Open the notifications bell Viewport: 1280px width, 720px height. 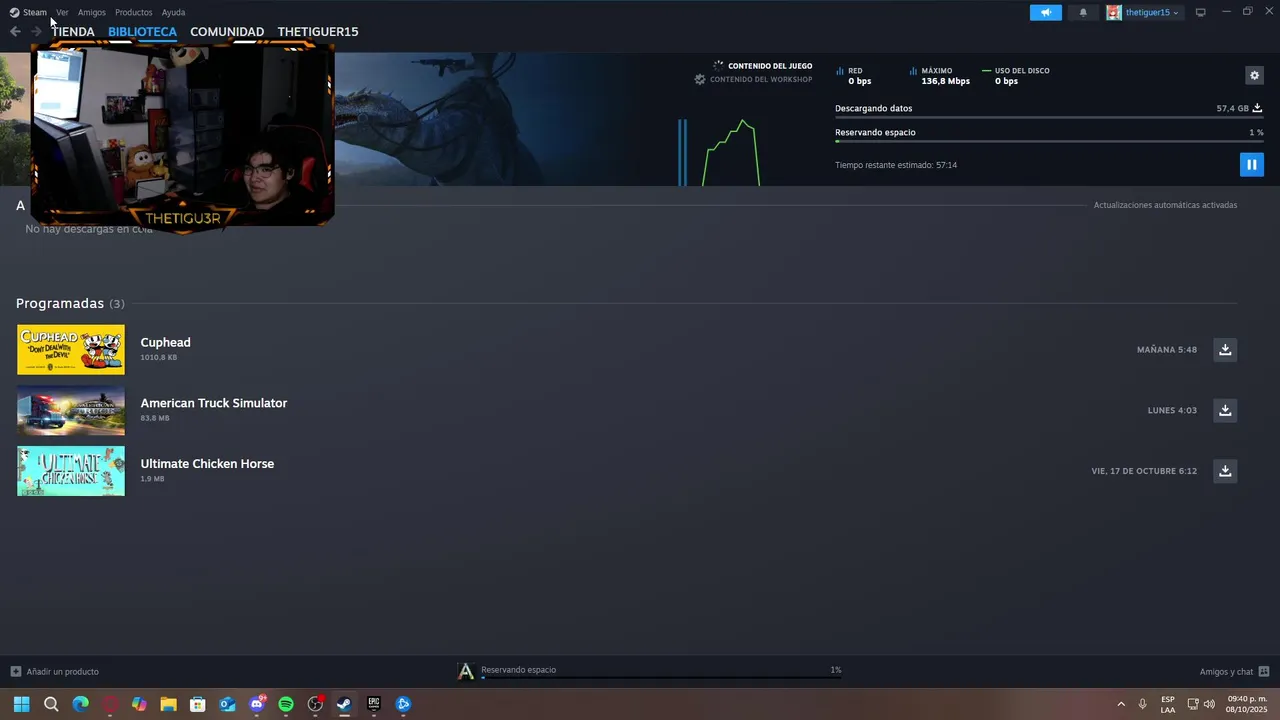[1083, 12]
